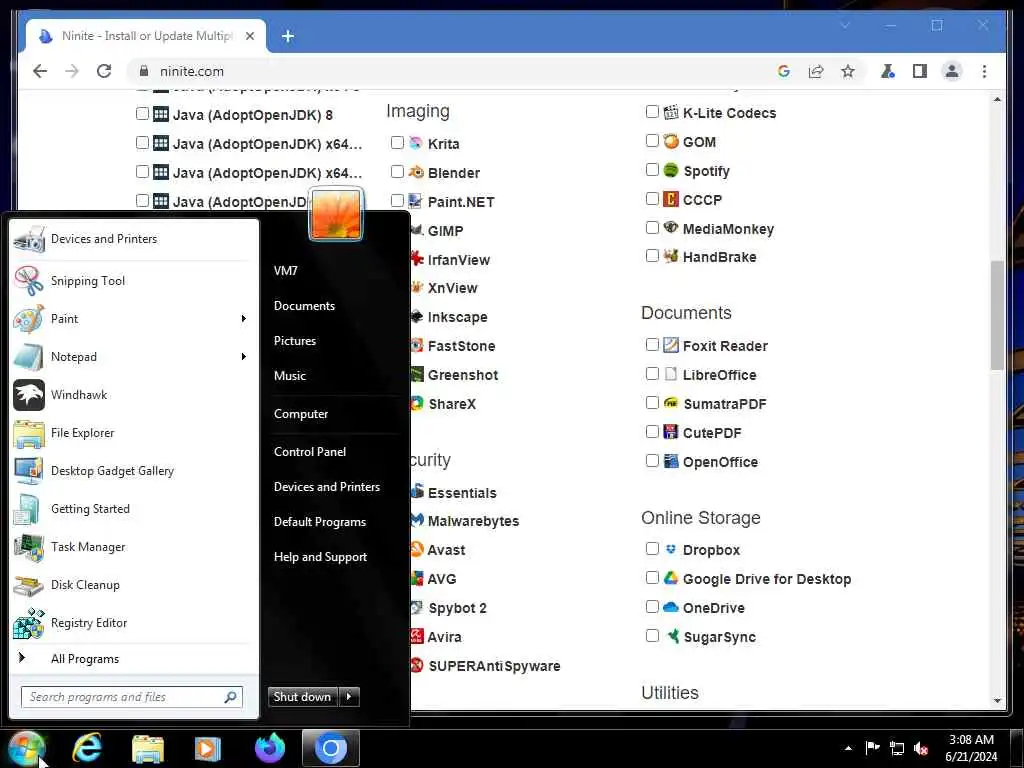Viewport: 1024px width, 768px height.
Task: Select Google Drive for Desktop checkbox
Action: pyautogui.click(x=652, y=577)
